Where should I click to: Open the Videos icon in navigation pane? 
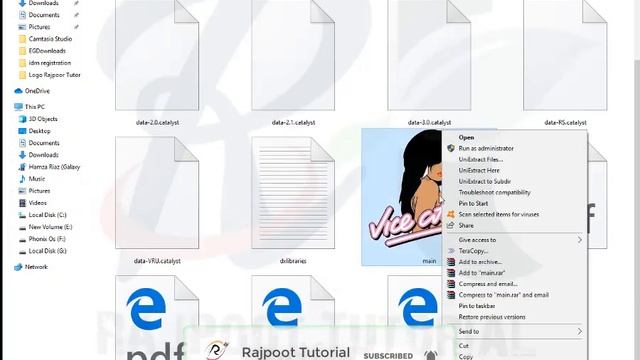point(22,203)
